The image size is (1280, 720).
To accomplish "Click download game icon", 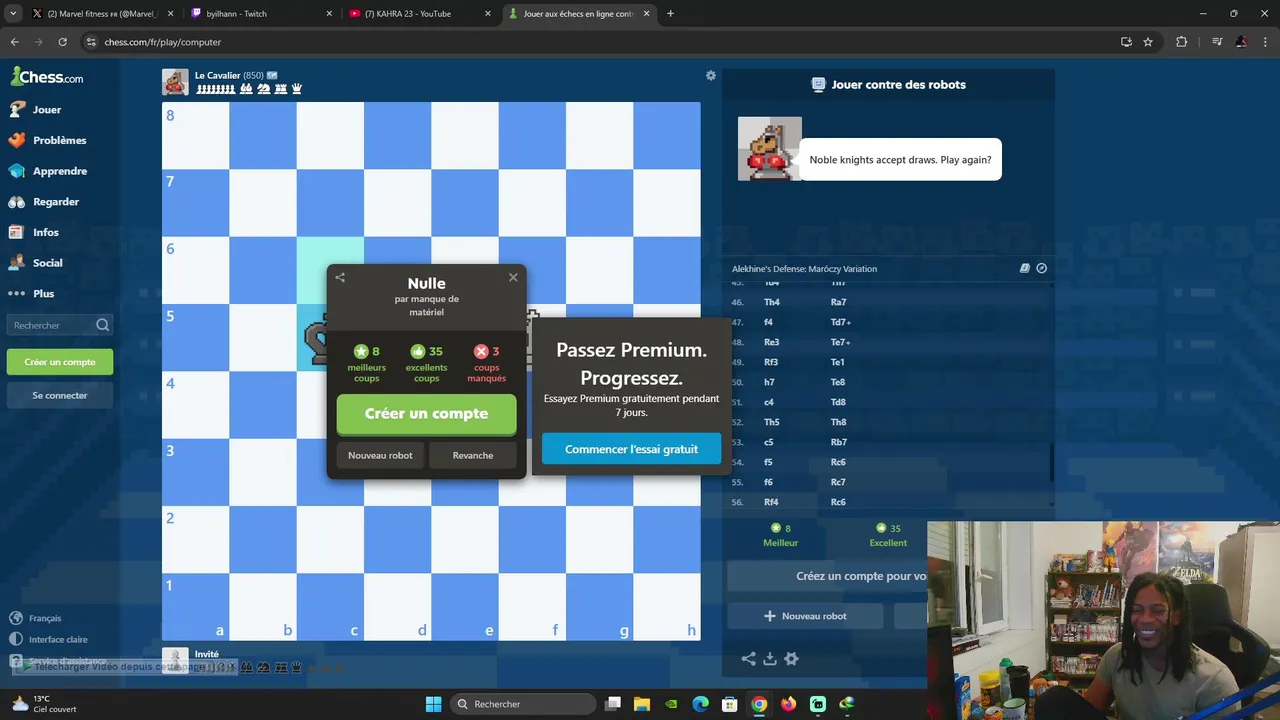I will [x=770, y=658].
